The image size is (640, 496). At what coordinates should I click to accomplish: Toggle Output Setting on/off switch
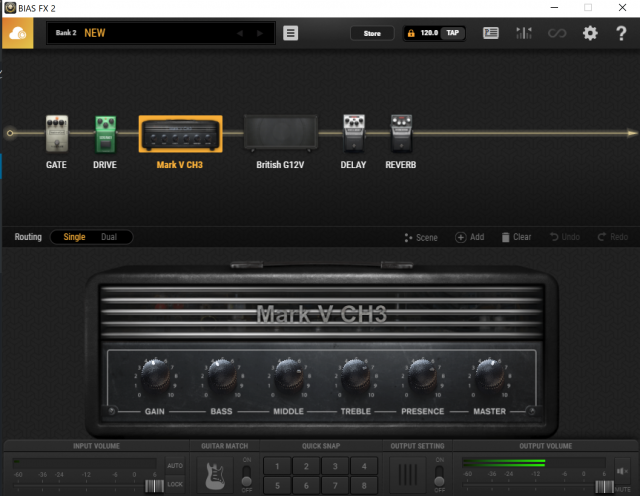pyautogui.click(x=439, y=476)
